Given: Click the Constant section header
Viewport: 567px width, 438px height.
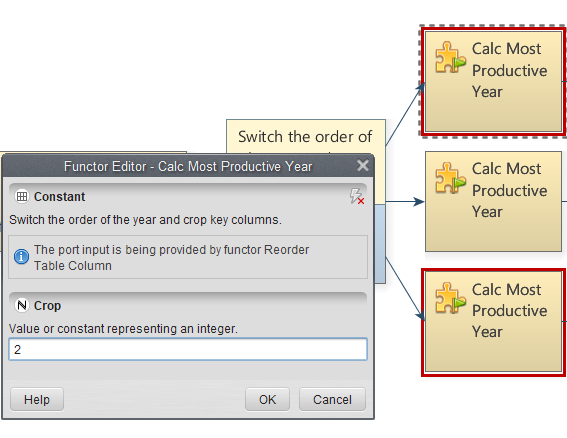Looking at the screenshot, I should pos(188,196).
